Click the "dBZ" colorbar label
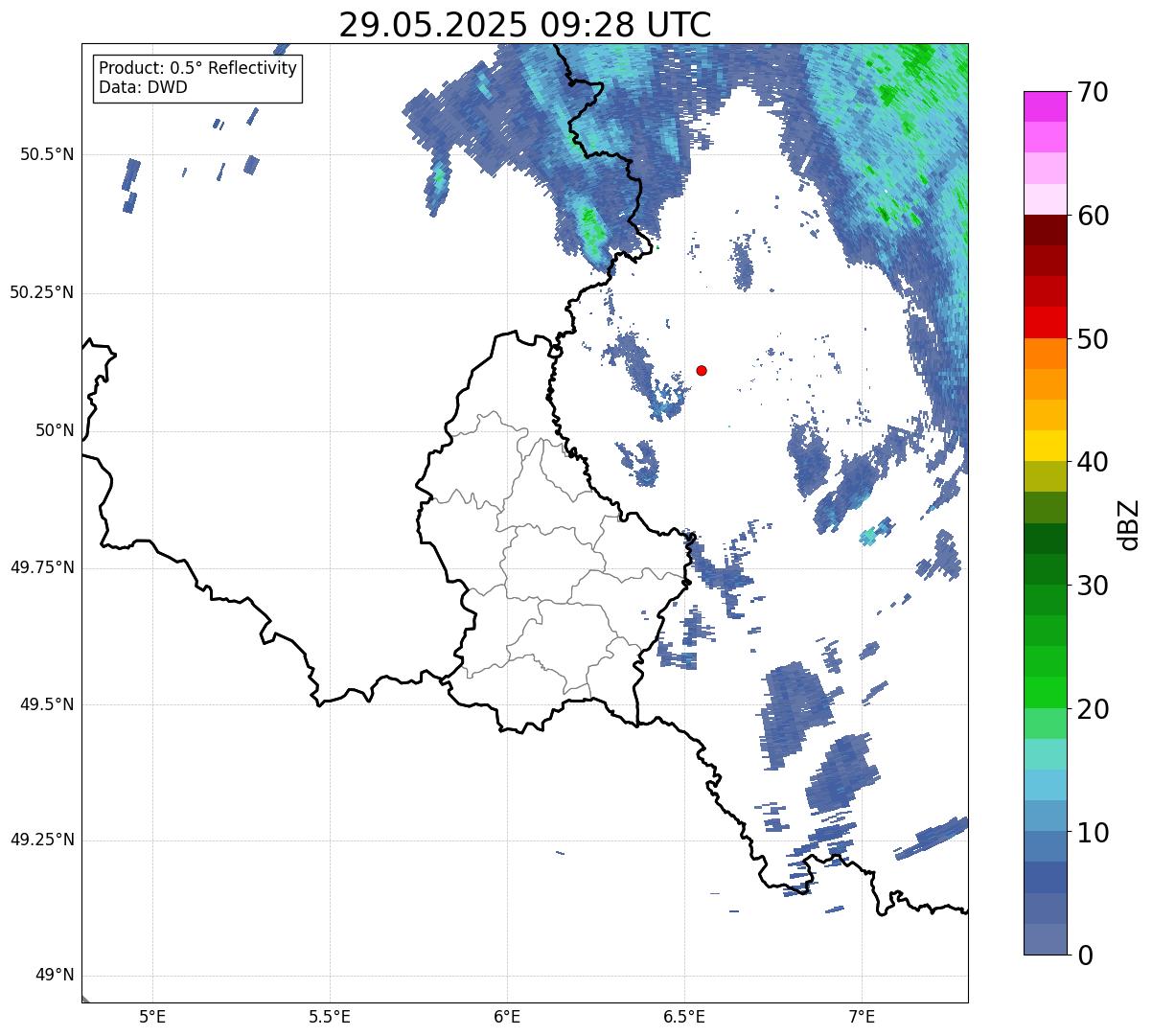This screenshot has height=1036, width=1152. coord(1128,523)
